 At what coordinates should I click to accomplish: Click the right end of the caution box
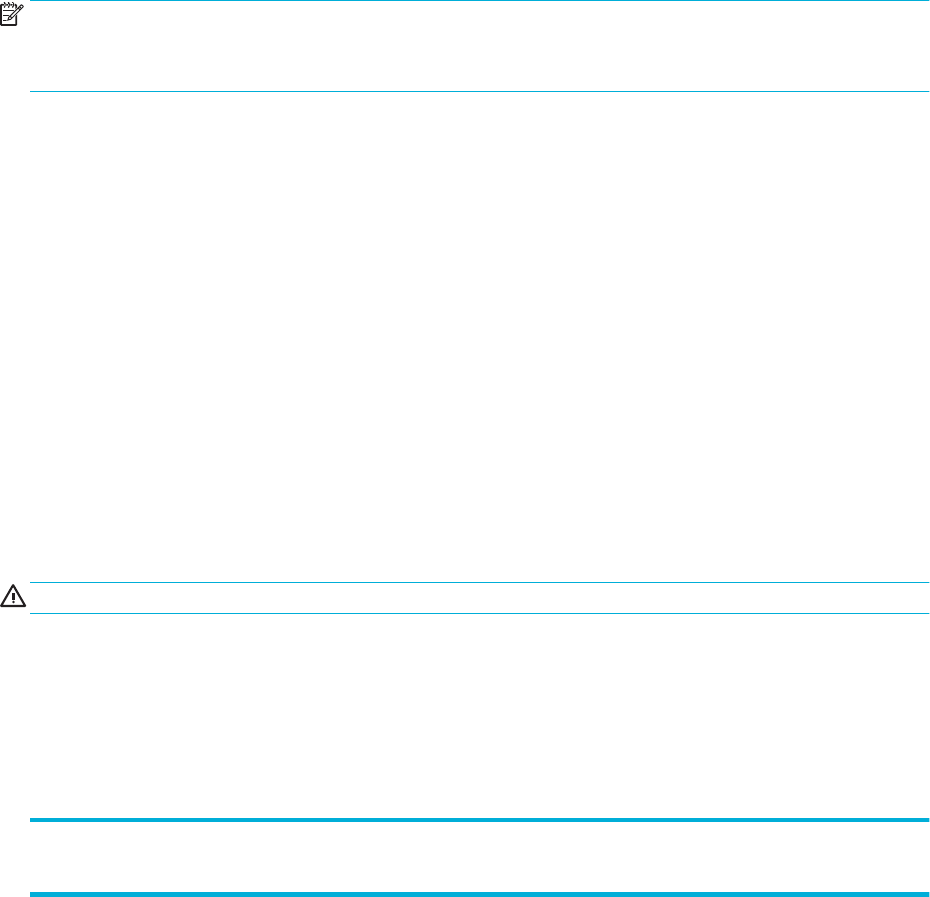(913, 598)
